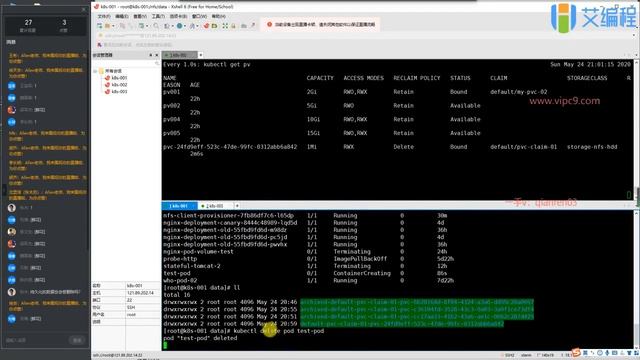Open the View menu
This screenshot has width=640, height=360.
coord(140,16)
